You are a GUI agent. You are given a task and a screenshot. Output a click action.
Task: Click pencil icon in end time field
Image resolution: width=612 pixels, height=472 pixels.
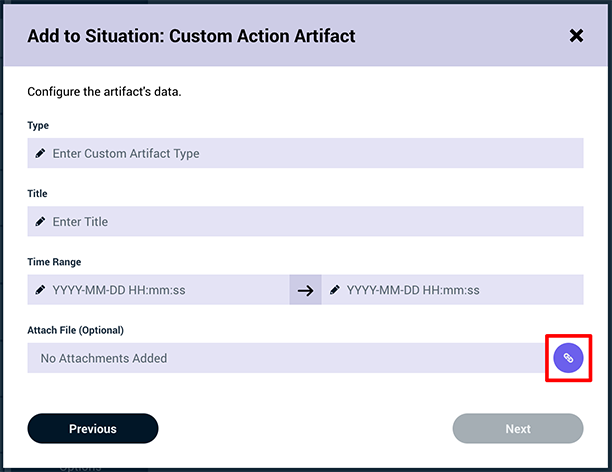(x=334, y=290)
